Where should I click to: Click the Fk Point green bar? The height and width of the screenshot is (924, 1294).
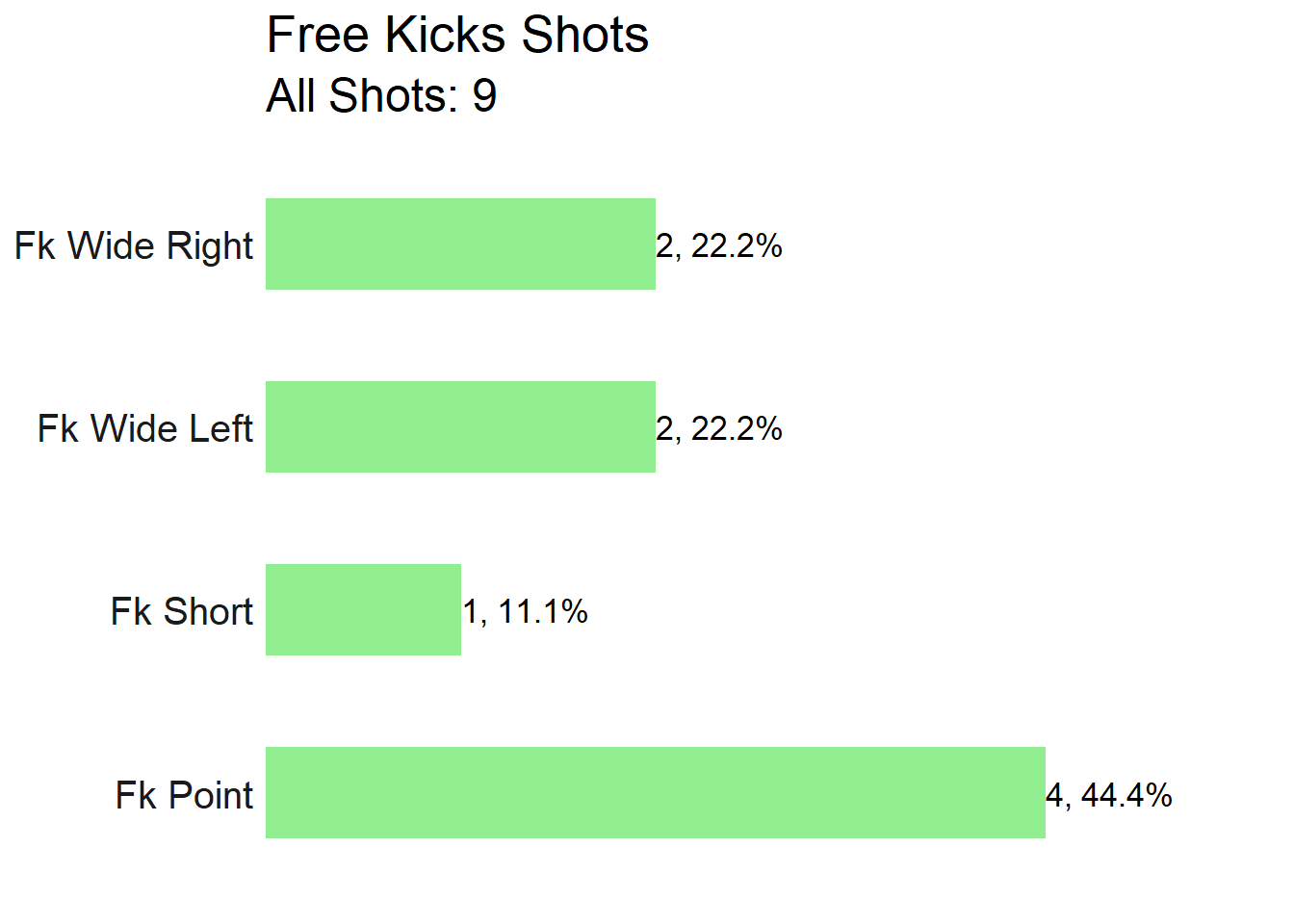[x=656, y=792]
